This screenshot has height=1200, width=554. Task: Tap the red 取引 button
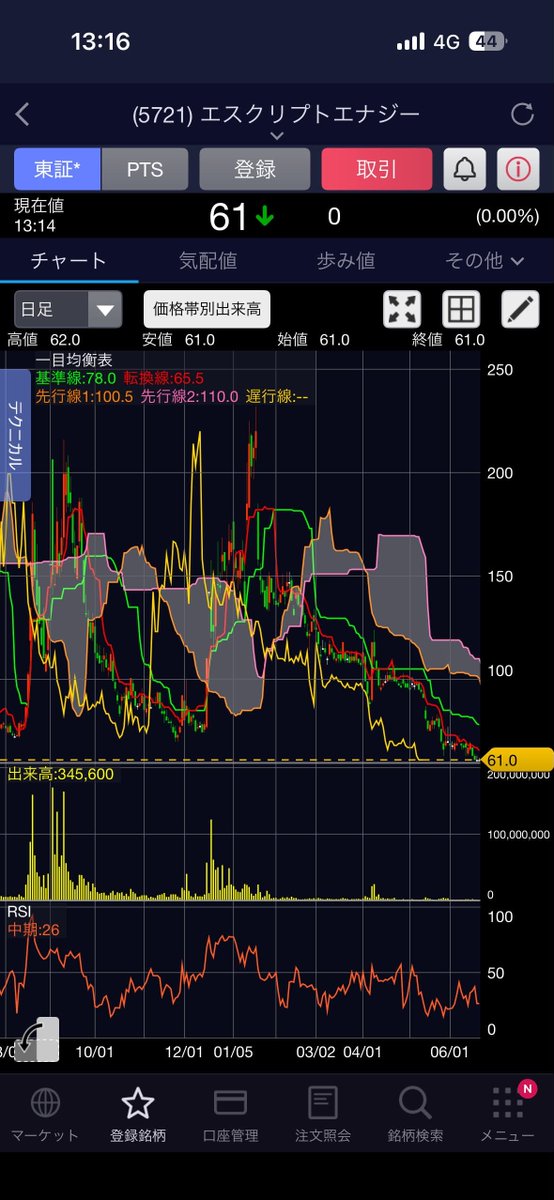coord(377,169)
